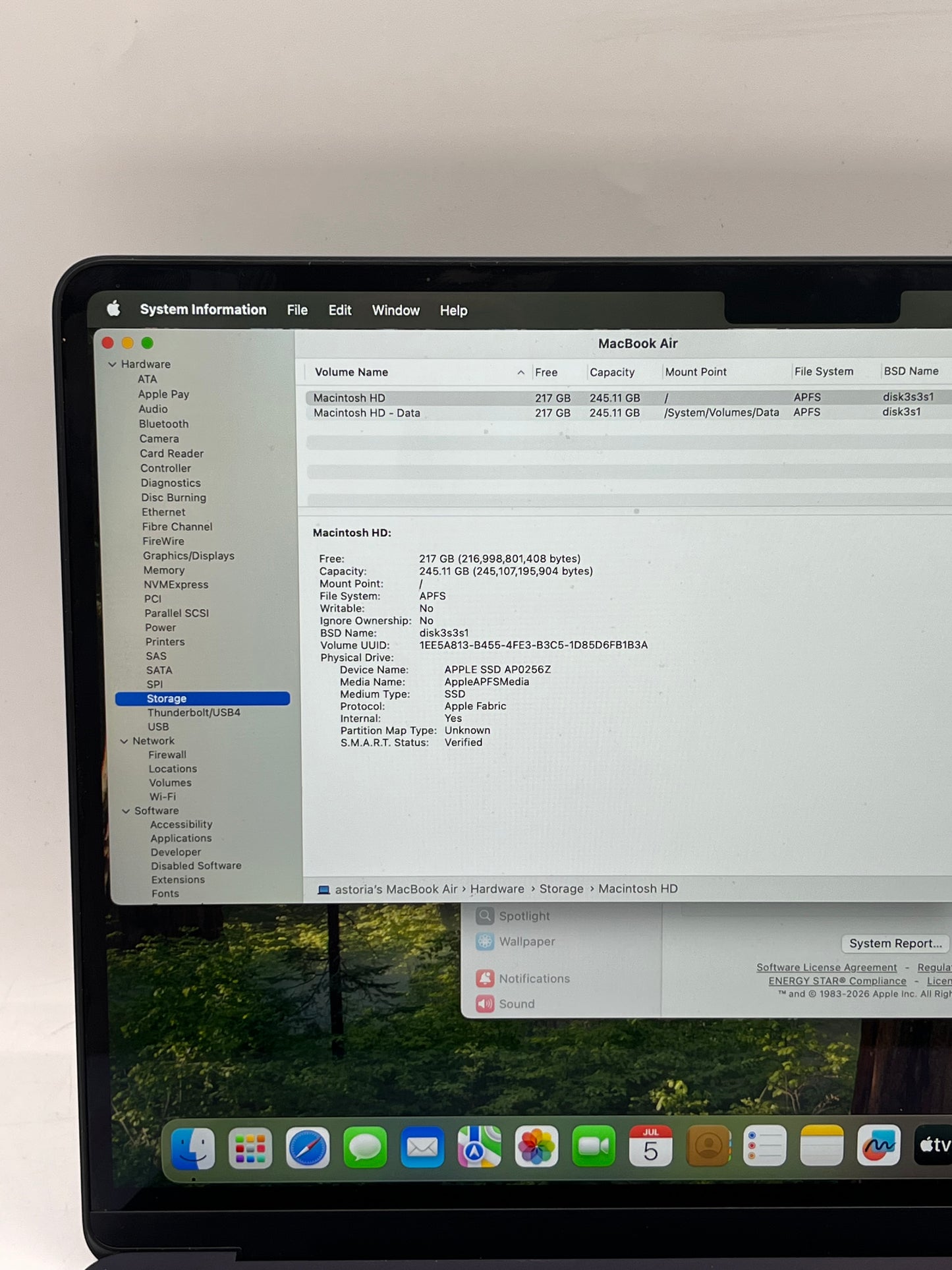Open the File menu
952x1270 pixels.
coord(297,310)
